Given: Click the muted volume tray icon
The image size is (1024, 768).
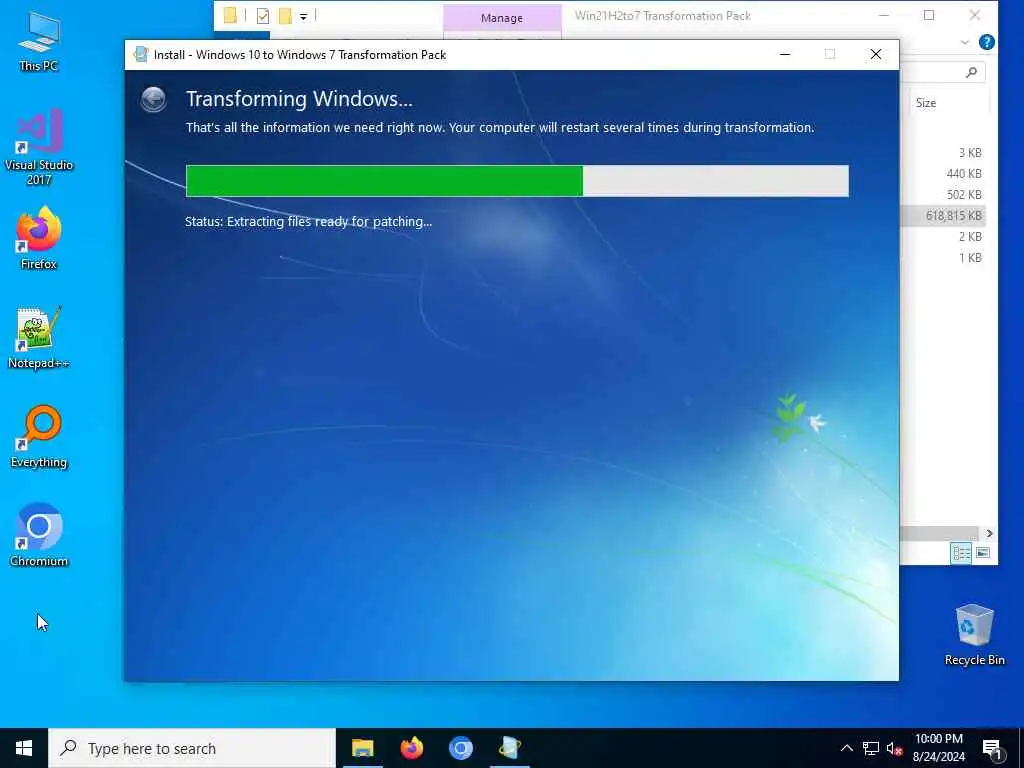Looking at the screenshot, I should coord(894,748).
